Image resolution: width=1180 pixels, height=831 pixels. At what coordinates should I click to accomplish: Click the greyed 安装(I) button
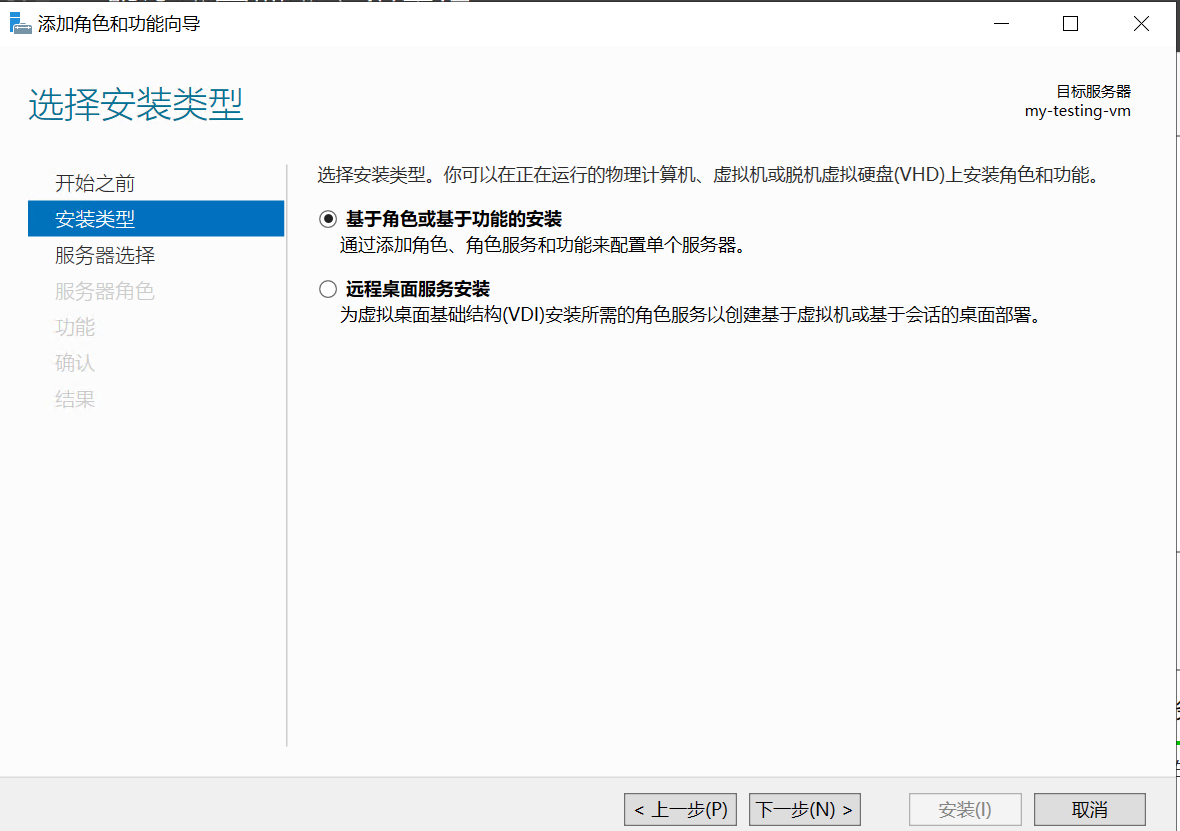click(x=965, y=809)
